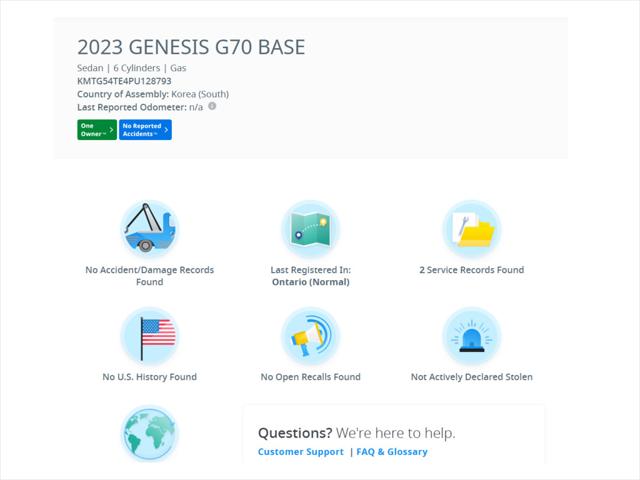The width and height of the screenshot is (640, 480).
Task: Click the 2023 GENESIS G70 BASE heading
Action: coord(191,47)
